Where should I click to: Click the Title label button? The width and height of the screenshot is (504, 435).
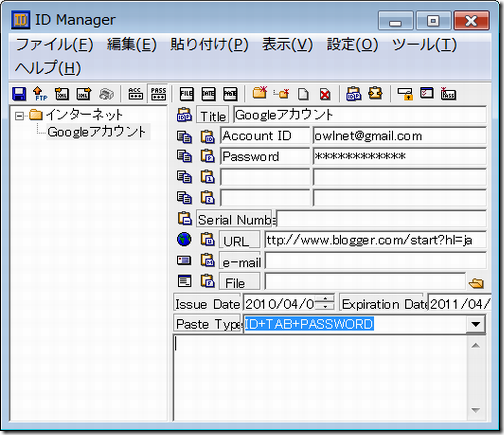coord(213,116)
